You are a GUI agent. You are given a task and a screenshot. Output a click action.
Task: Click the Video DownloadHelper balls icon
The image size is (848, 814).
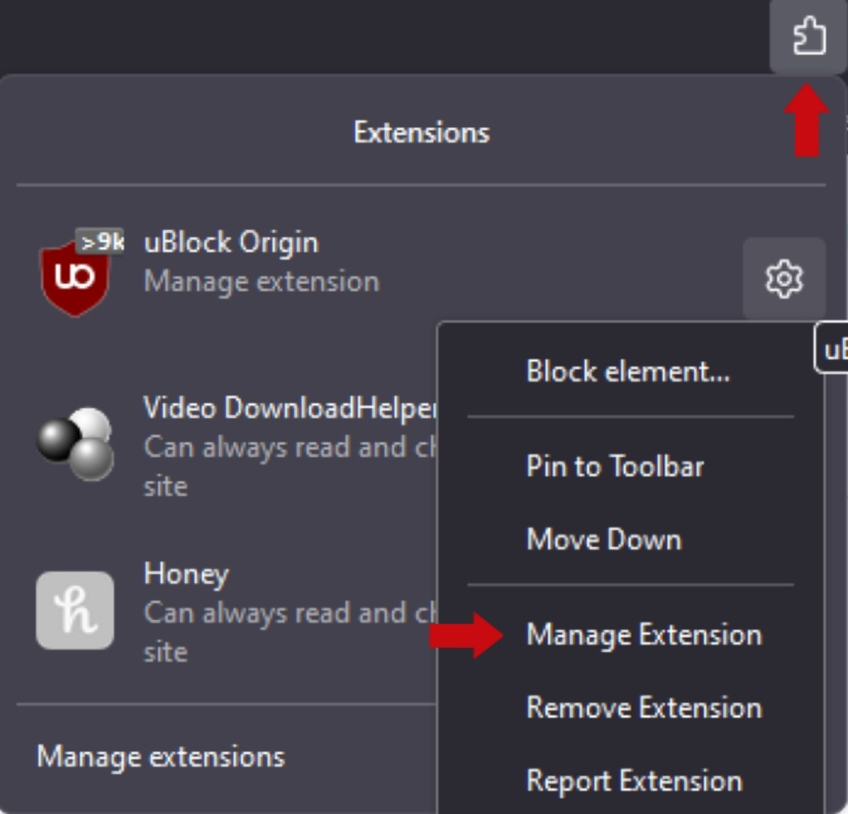click(x=75, y=444)
